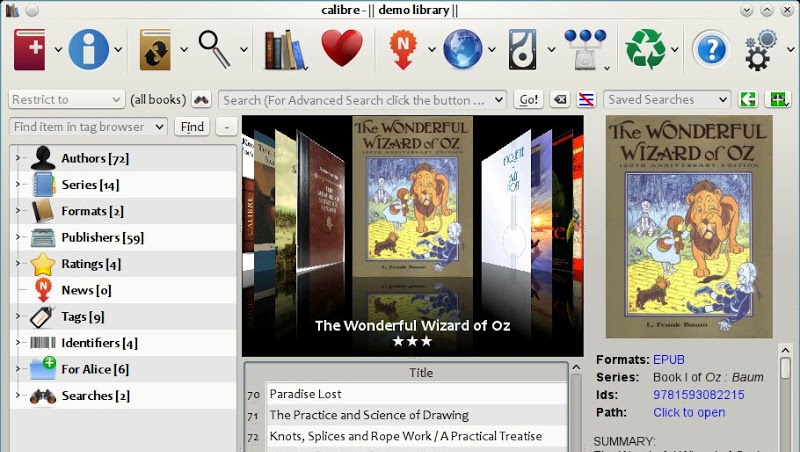Click the Connect/Share icon
Screen dimensions: 800x452
pyautogui.click(x=585, y=49)
